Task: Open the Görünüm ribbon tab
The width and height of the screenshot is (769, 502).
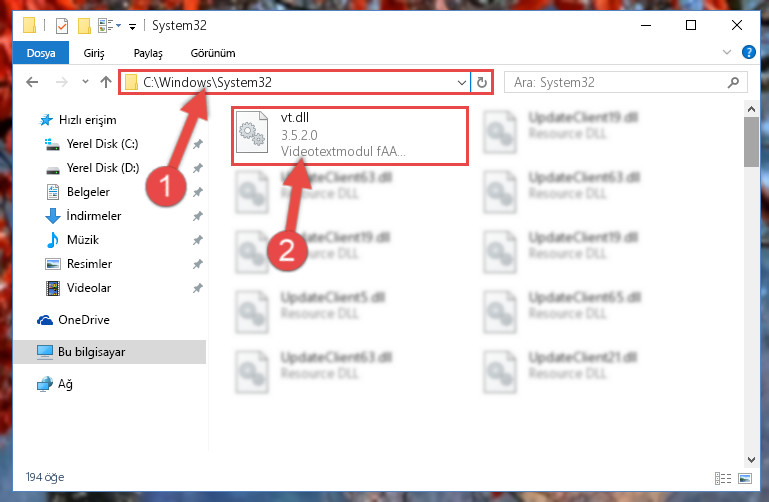Action: [213, 53]
